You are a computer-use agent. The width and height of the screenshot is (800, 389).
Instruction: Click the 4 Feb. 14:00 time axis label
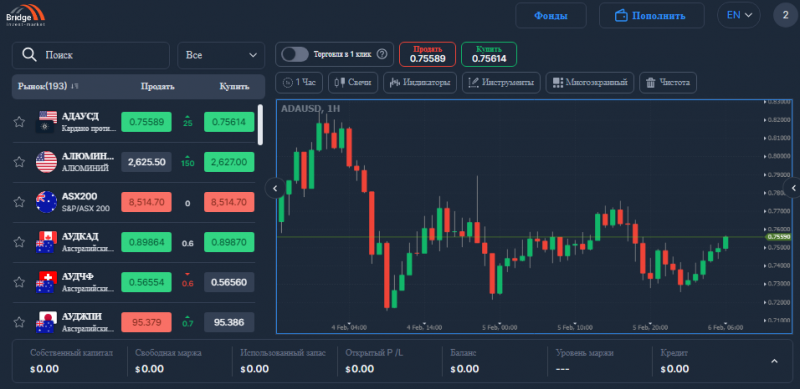click(x=424, y=327)
